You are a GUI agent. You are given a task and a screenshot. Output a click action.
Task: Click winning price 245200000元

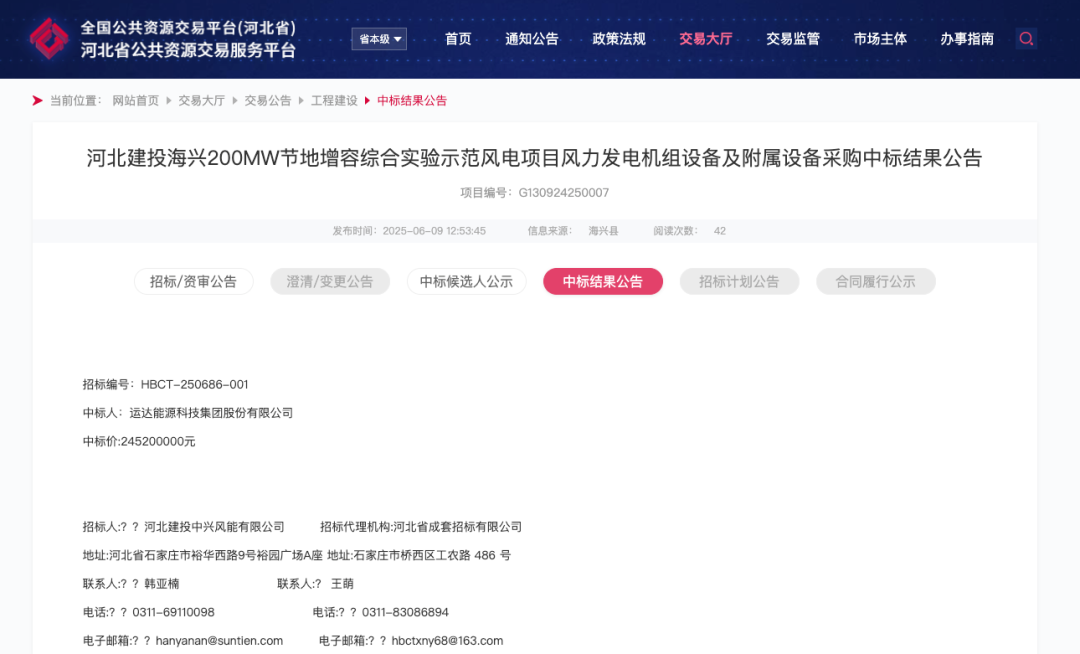click(158, 442)
